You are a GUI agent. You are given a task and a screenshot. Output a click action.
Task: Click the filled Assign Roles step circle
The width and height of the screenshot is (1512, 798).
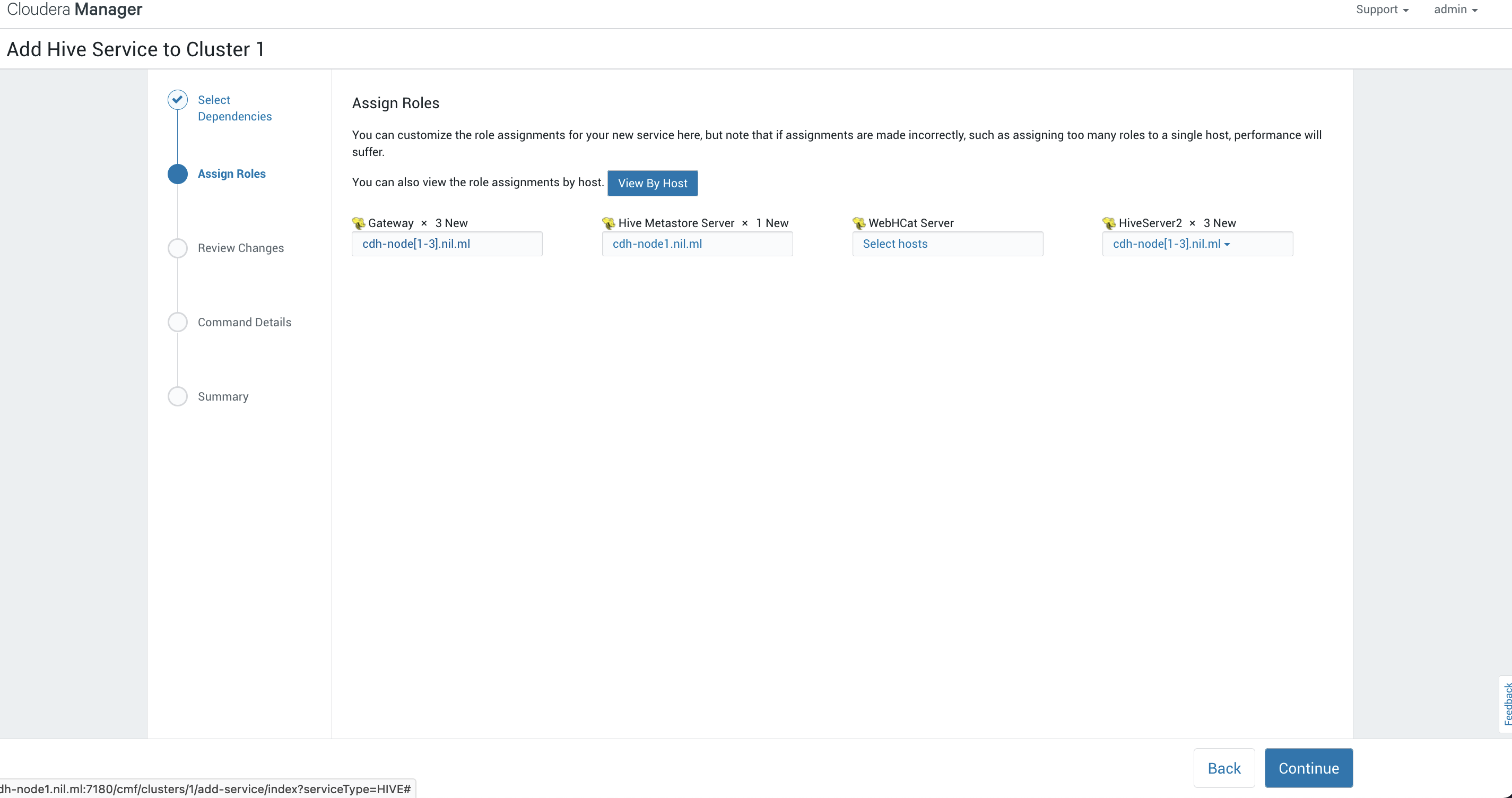click(x=178, y=174)
